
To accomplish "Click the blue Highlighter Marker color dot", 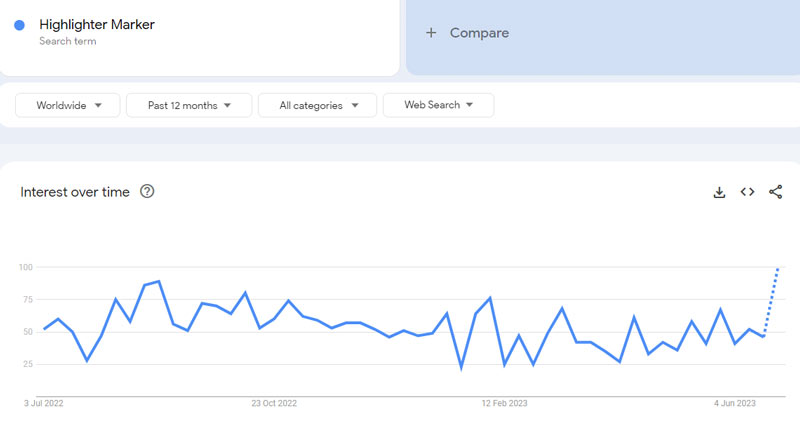I will (20, 25).
